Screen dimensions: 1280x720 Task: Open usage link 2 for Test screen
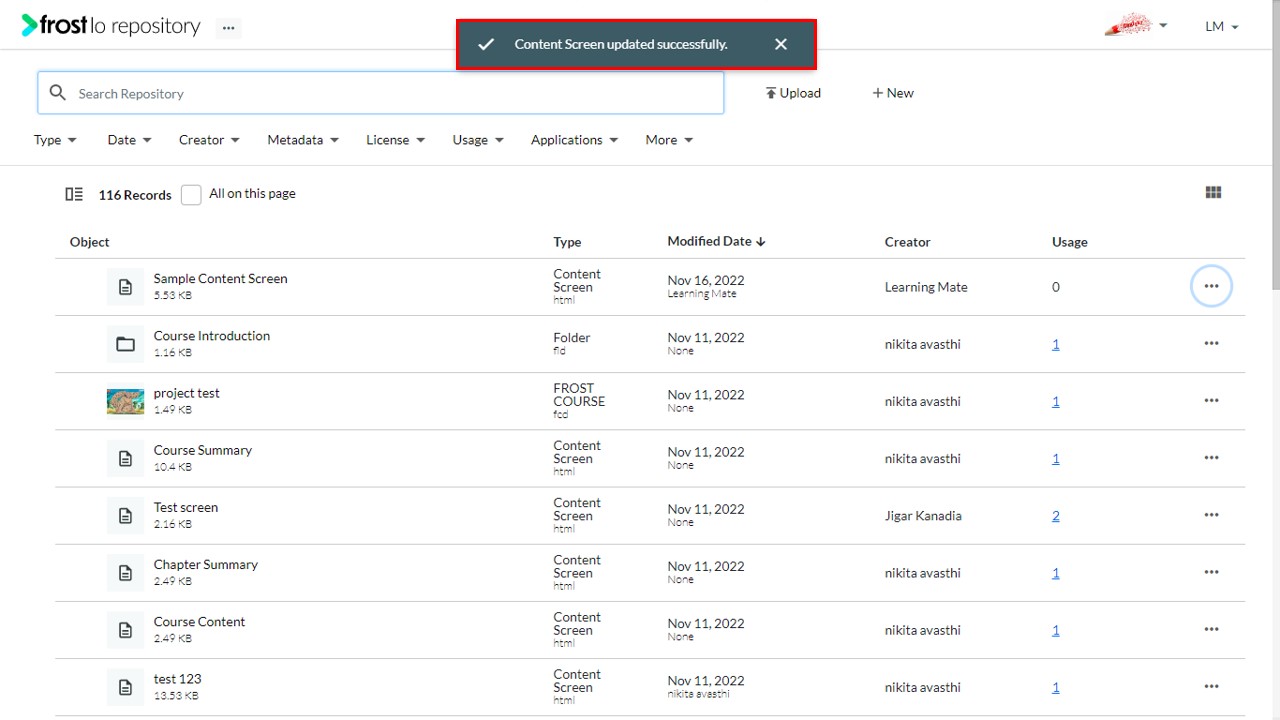pos(1056,516)
